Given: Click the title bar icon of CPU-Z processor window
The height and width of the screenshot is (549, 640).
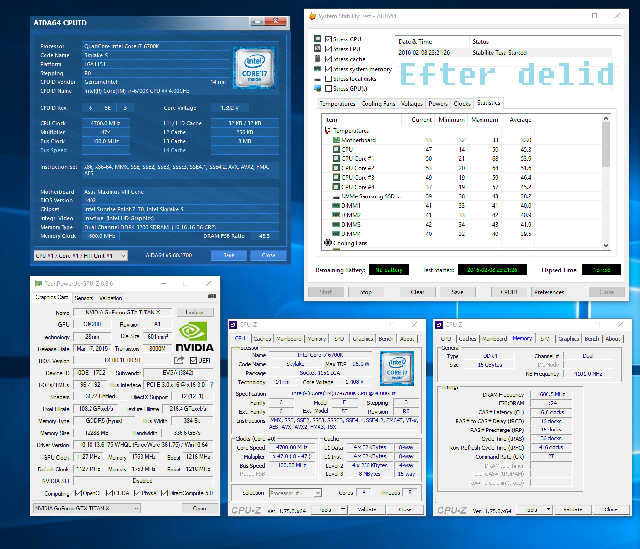Looking at the screenshot, I should [233, 325].
